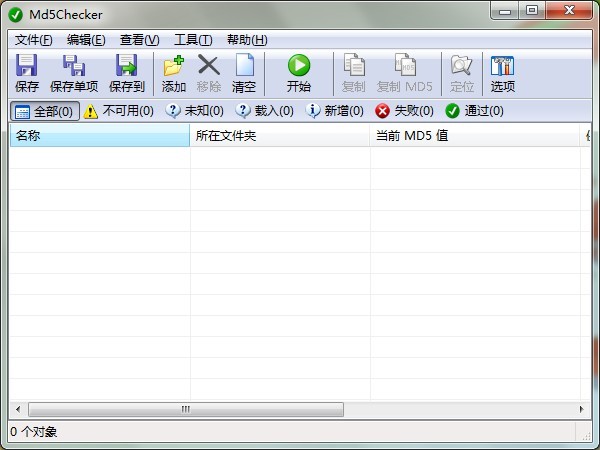Open the Tools (工具) menu
This screenshot has height=450, width=600.
[x=193, y=40]
